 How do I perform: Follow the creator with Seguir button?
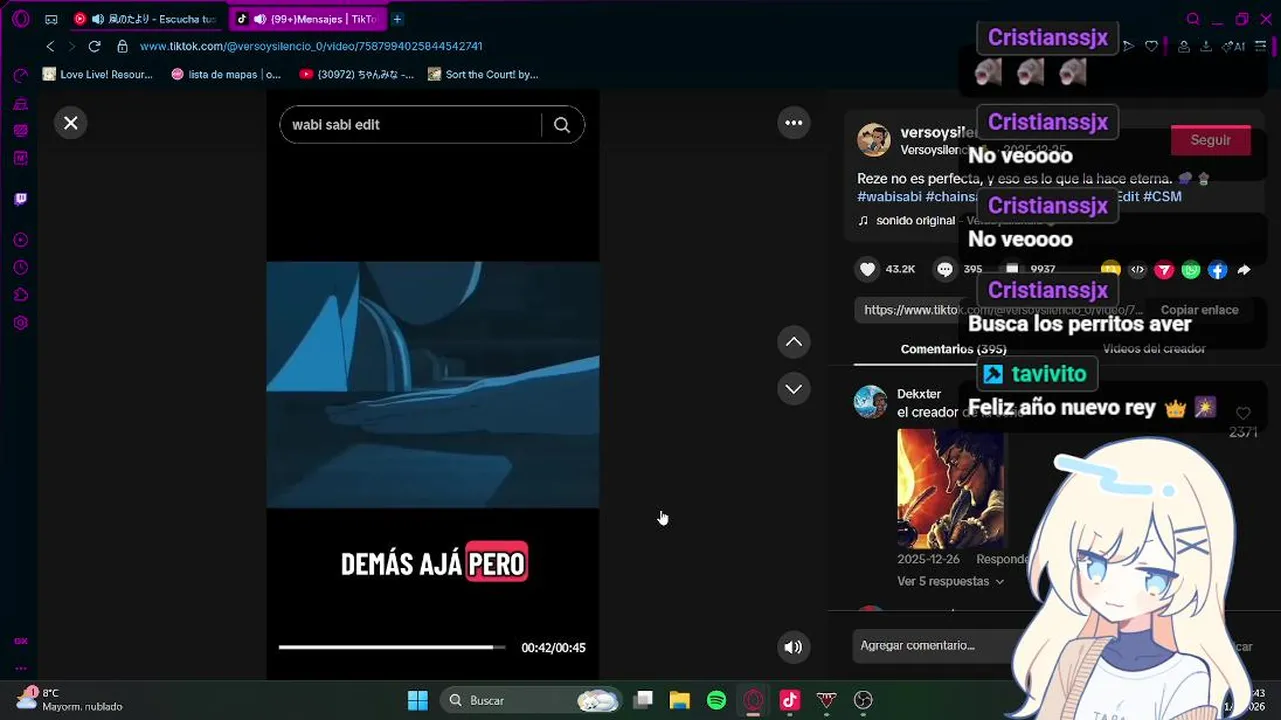point(1211,140)
